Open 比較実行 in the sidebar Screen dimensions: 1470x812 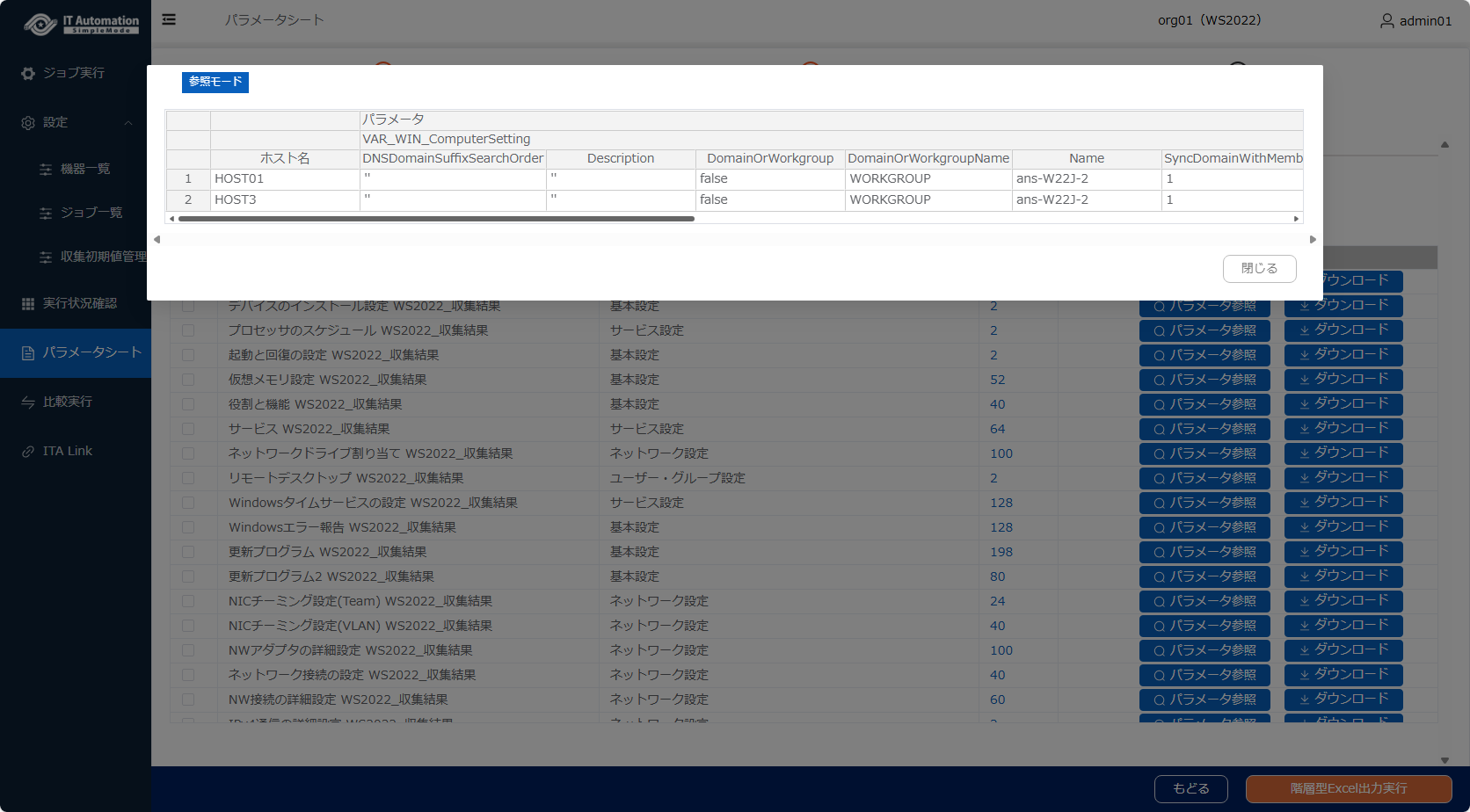click(x=68, y=402)
